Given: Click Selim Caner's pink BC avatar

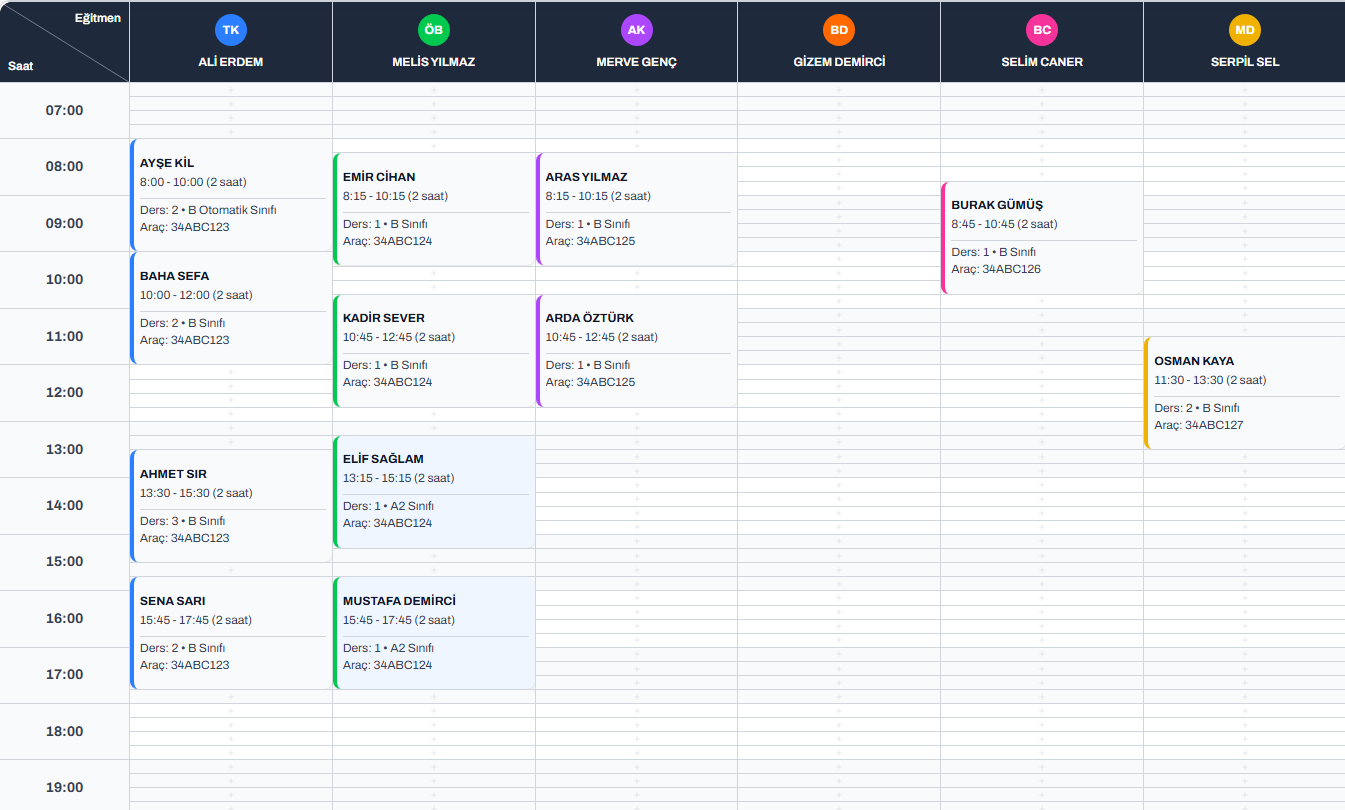Looking at the screenshot, I should pos(1042,30).
